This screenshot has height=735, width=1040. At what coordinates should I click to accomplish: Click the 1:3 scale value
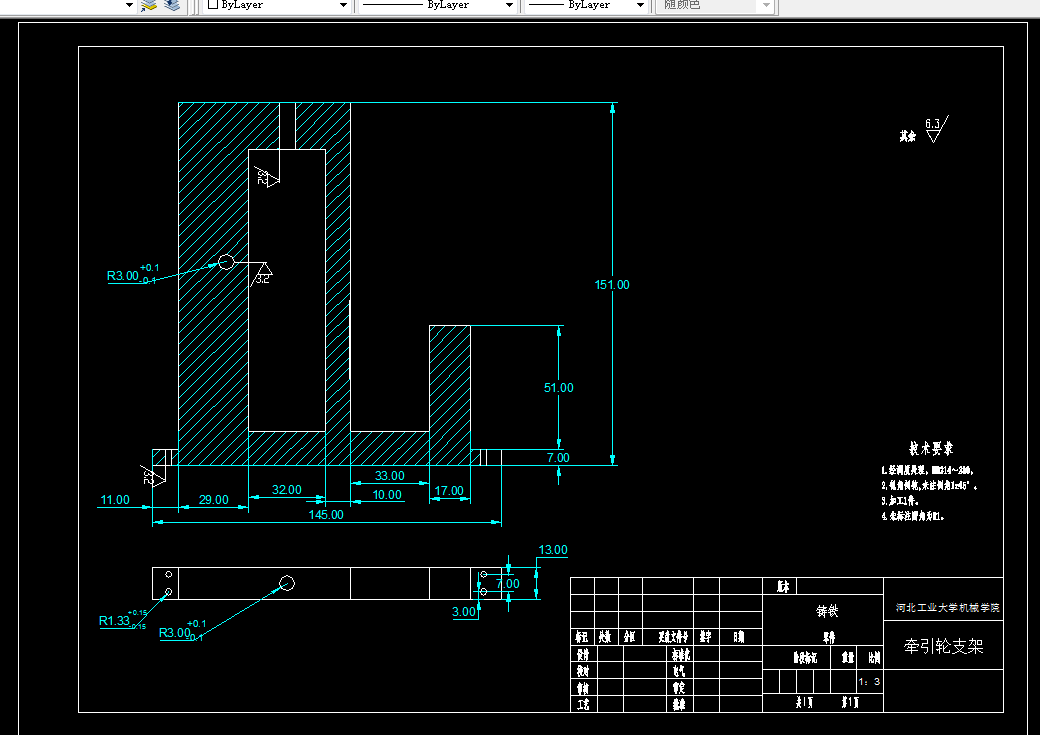869,682
